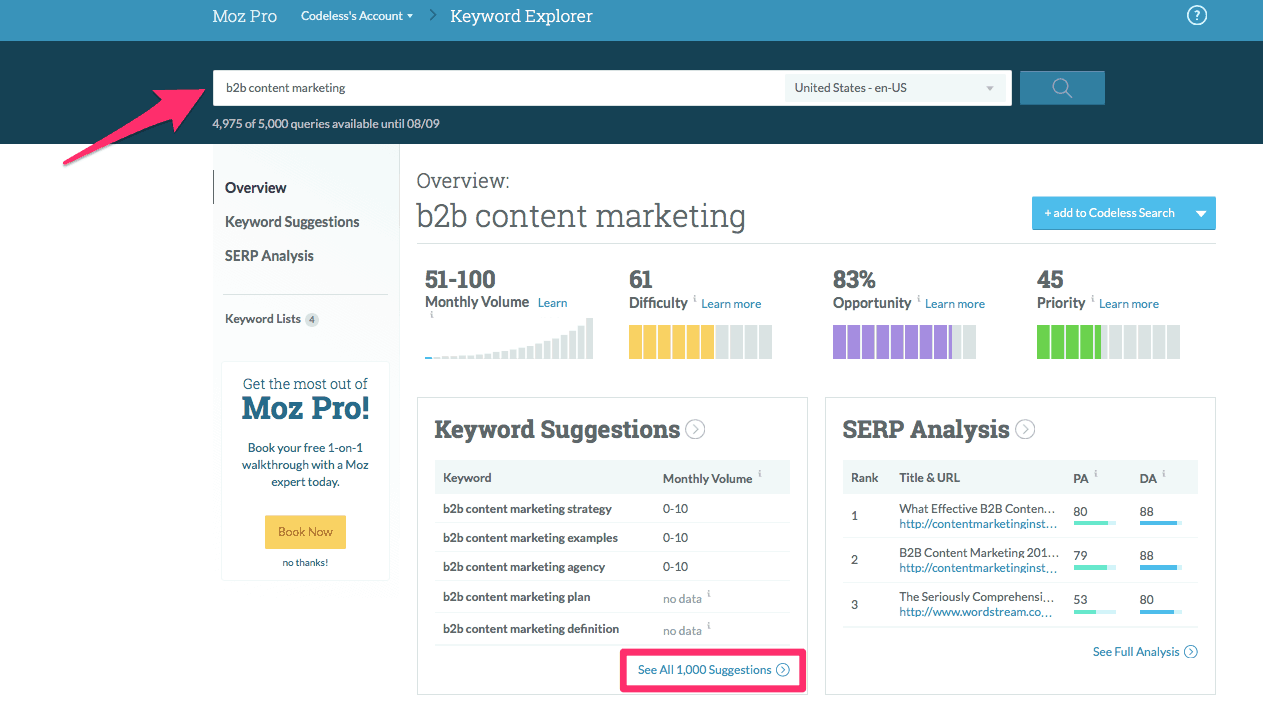Open the See Full Analysis link

[1145, 652]
